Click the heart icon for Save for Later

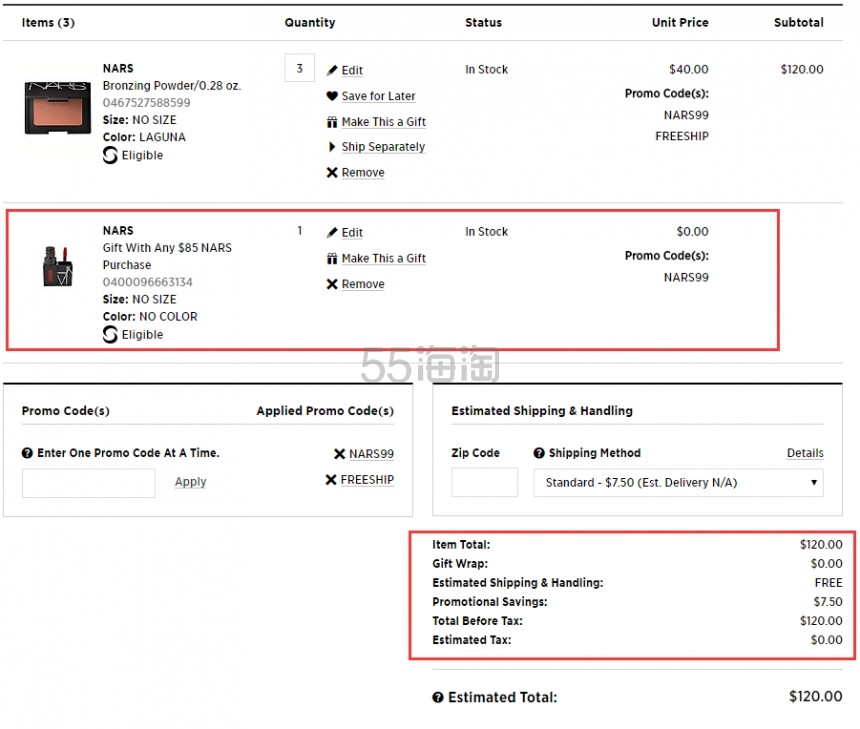pos(332,96)
